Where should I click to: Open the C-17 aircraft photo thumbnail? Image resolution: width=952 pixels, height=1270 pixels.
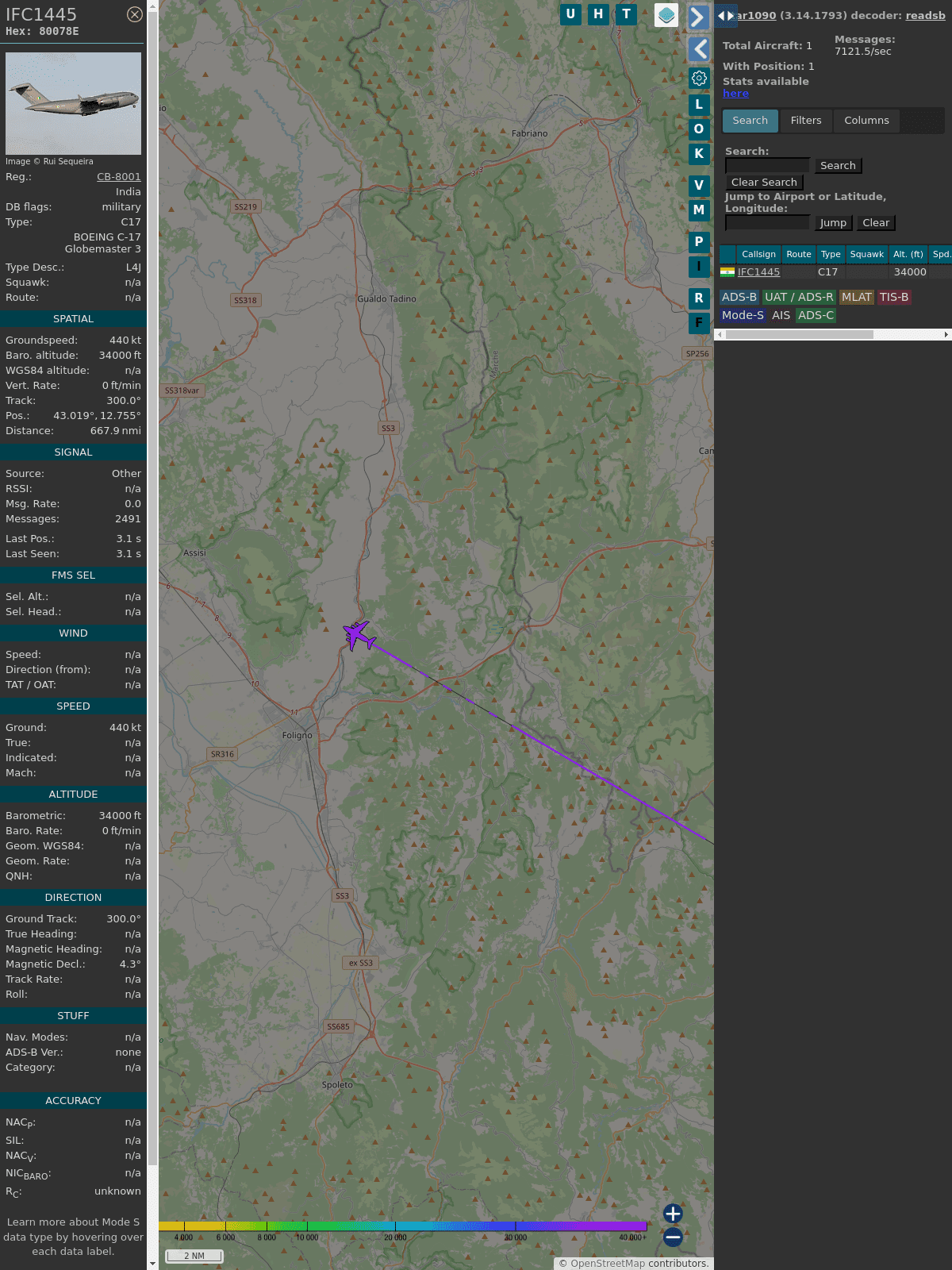pyautogui.click(x=73, y=103)
